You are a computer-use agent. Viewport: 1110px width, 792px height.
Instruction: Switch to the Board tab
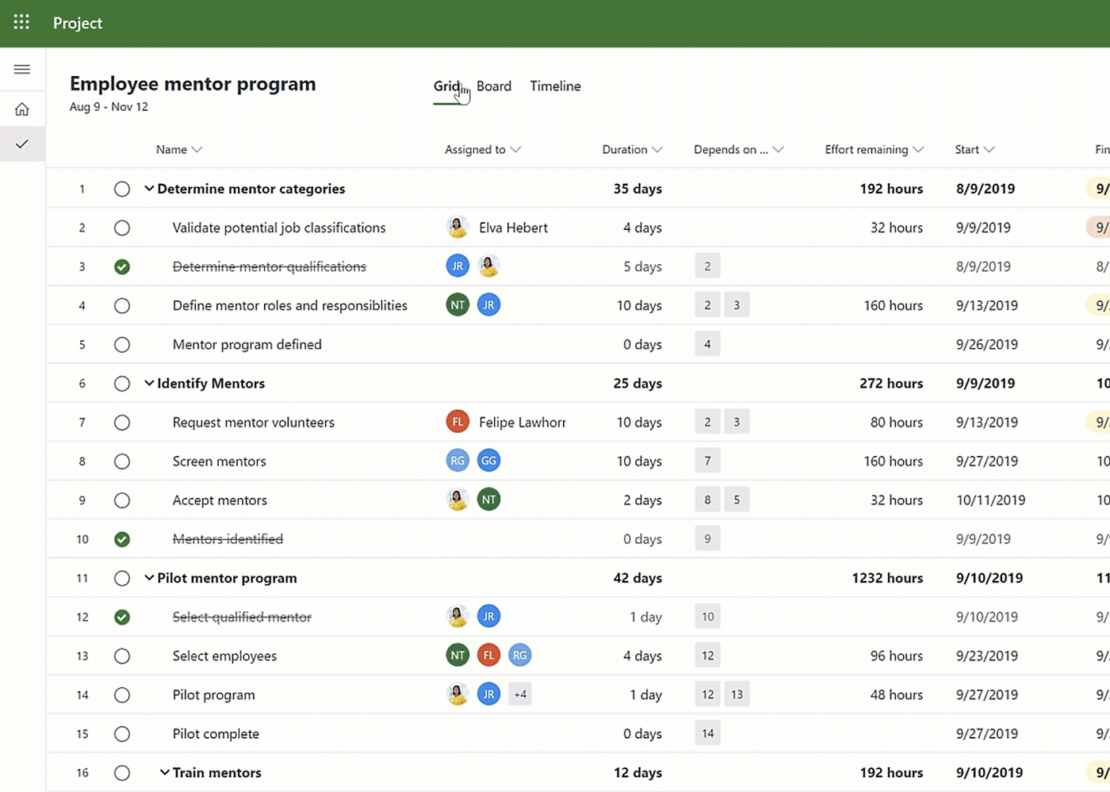pyautogui.click(x=494, y=86)
